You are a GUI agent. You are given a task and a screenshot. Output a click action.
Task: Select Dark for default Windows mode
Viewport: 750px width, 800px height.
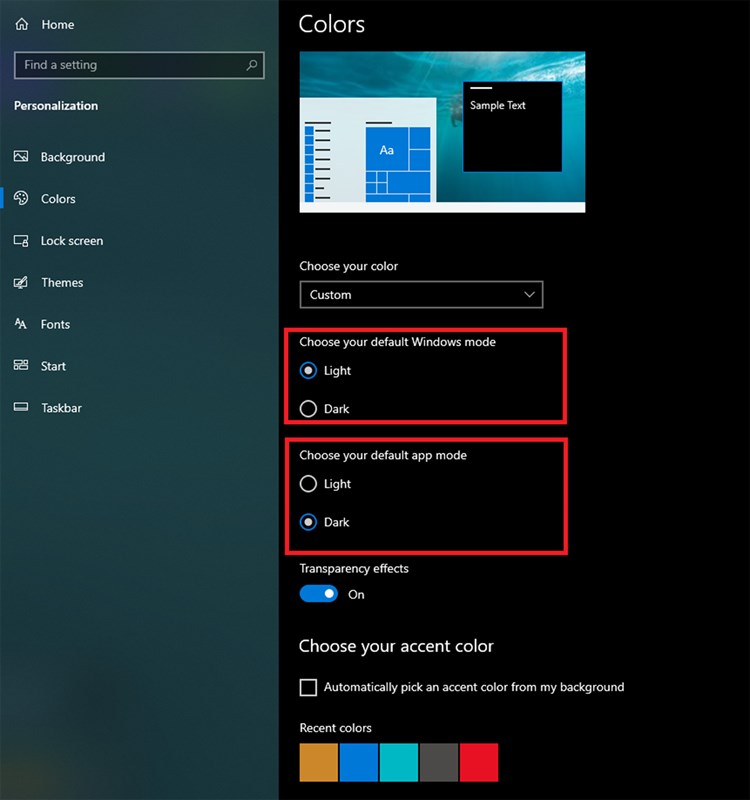(308, 409)
